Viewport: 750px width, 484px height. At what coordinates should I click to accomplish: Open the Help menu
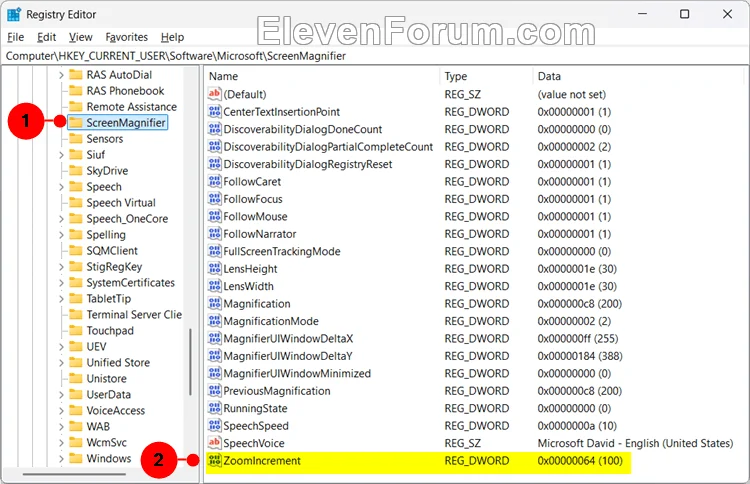(172, 37)
